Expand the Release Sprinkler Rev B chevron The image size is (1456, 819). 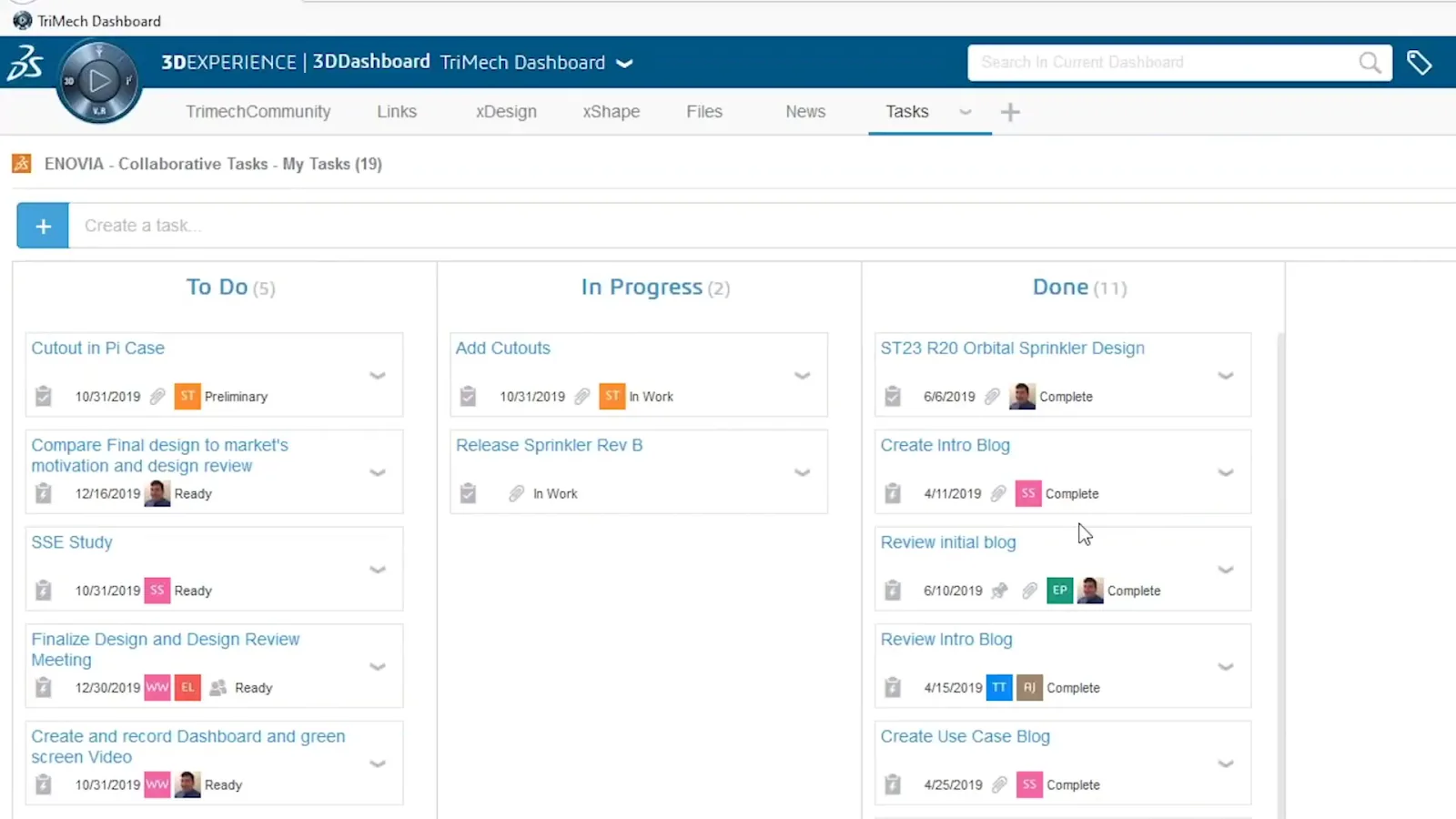pyautogui.click(x=802, y=472)
